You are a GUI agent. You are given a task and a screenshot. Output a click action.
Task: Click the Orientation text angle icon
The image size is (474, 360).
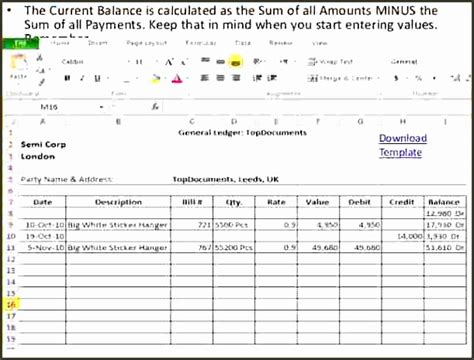tap(257, 61)
